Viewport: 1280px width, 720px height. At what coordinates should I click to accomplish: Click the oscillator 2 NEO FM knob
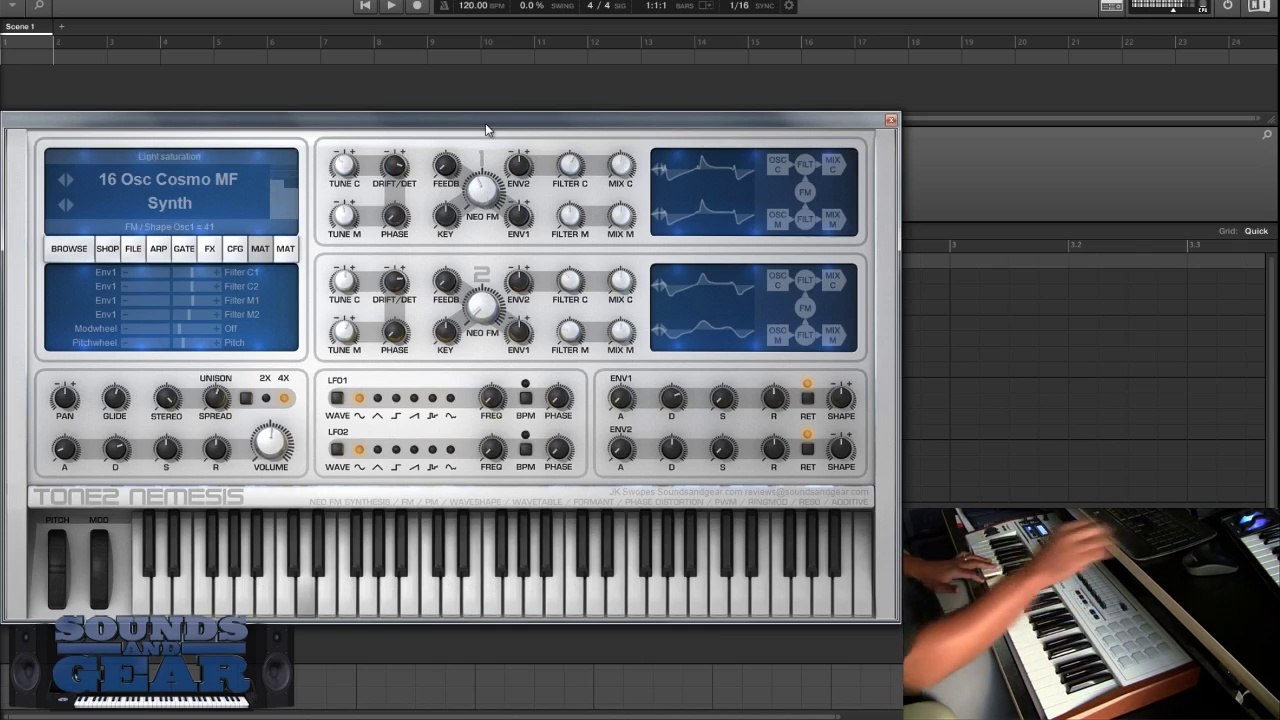click(482, 306)
